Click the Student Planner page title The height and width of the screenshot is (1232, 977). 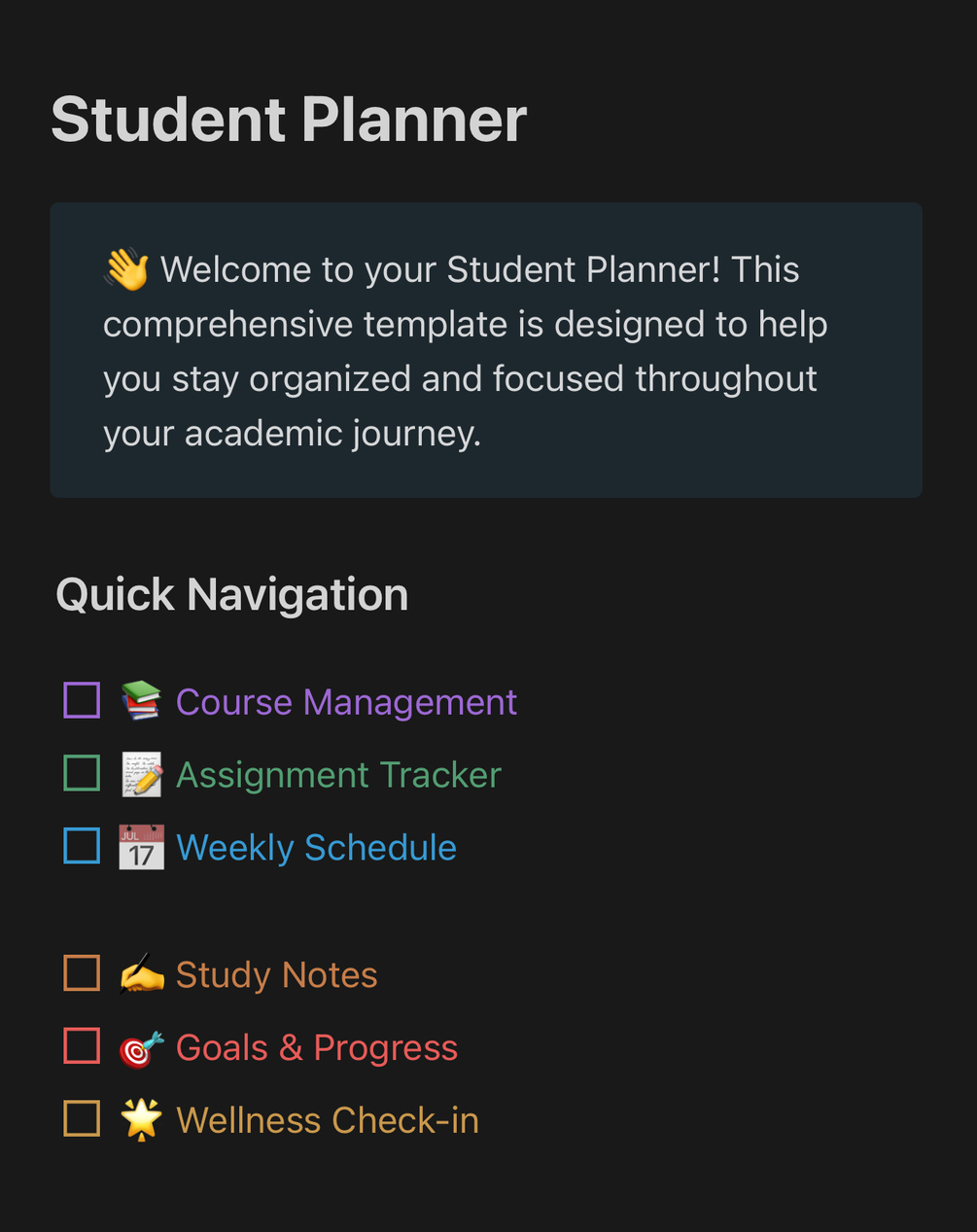click(x=289, y=120)
